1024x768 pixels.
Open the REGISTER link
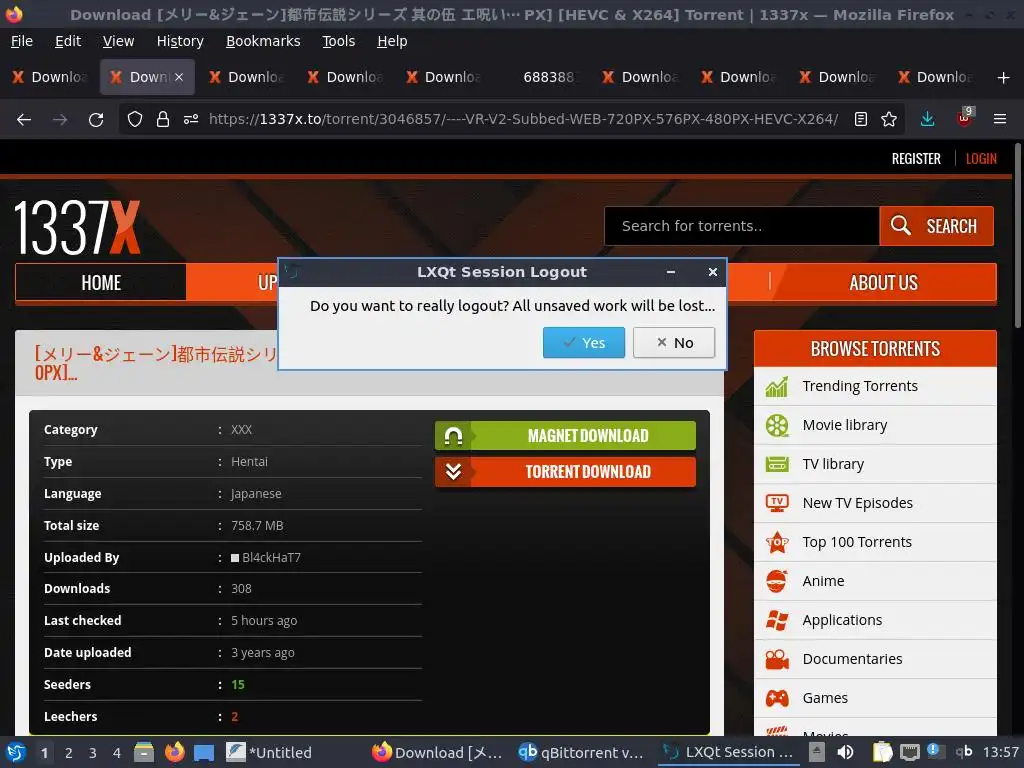916,159
